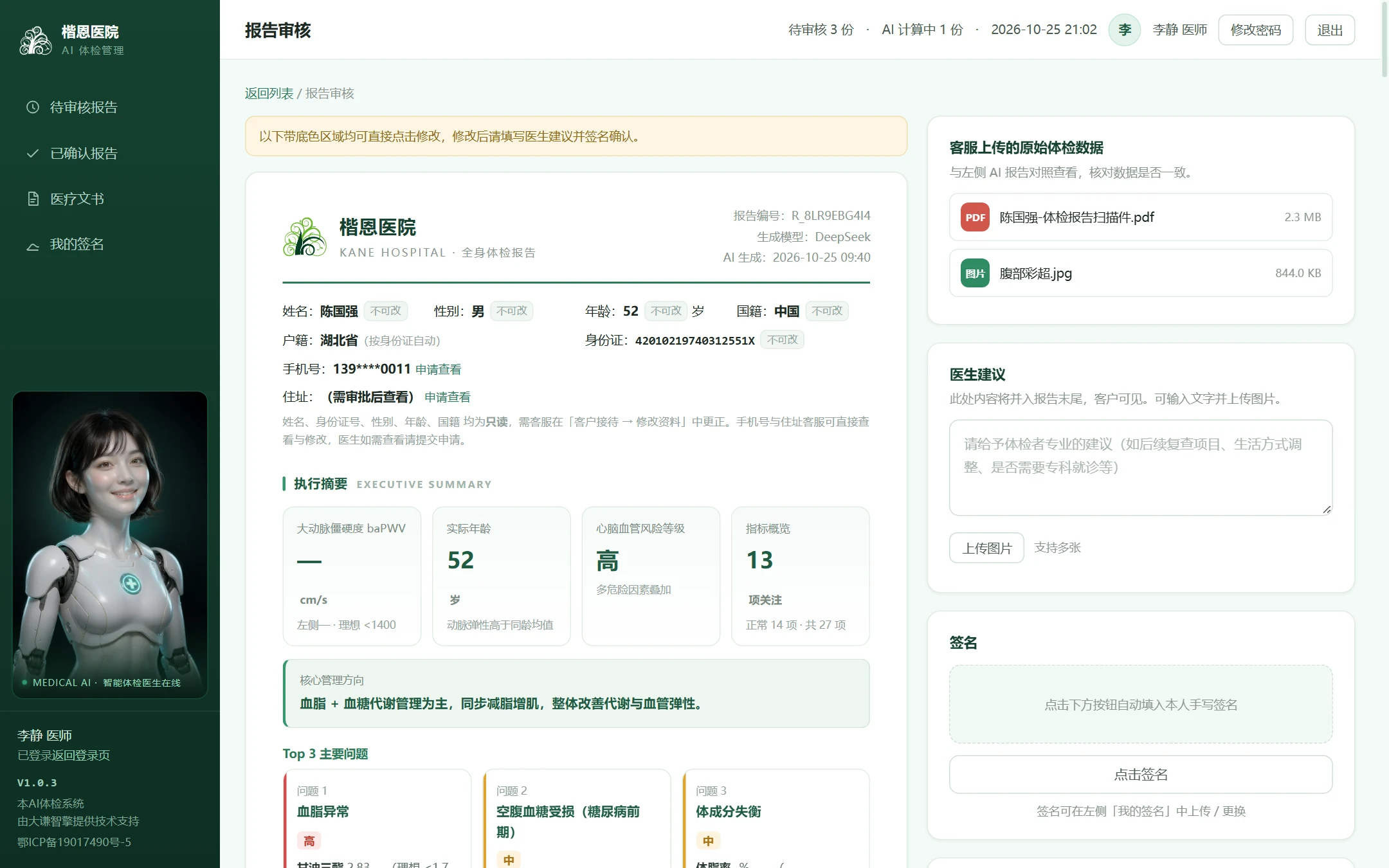Click the page vertical scrollbar
Screen dimensions: 1389x868
pyautogui.click(x=1384, y=39)
